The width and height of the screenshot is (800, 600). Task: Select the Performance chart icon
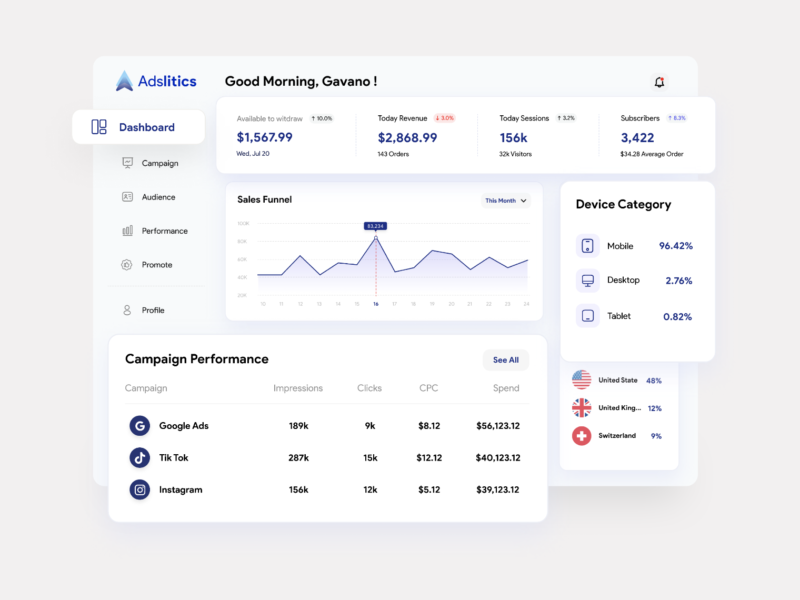point(128,231)
